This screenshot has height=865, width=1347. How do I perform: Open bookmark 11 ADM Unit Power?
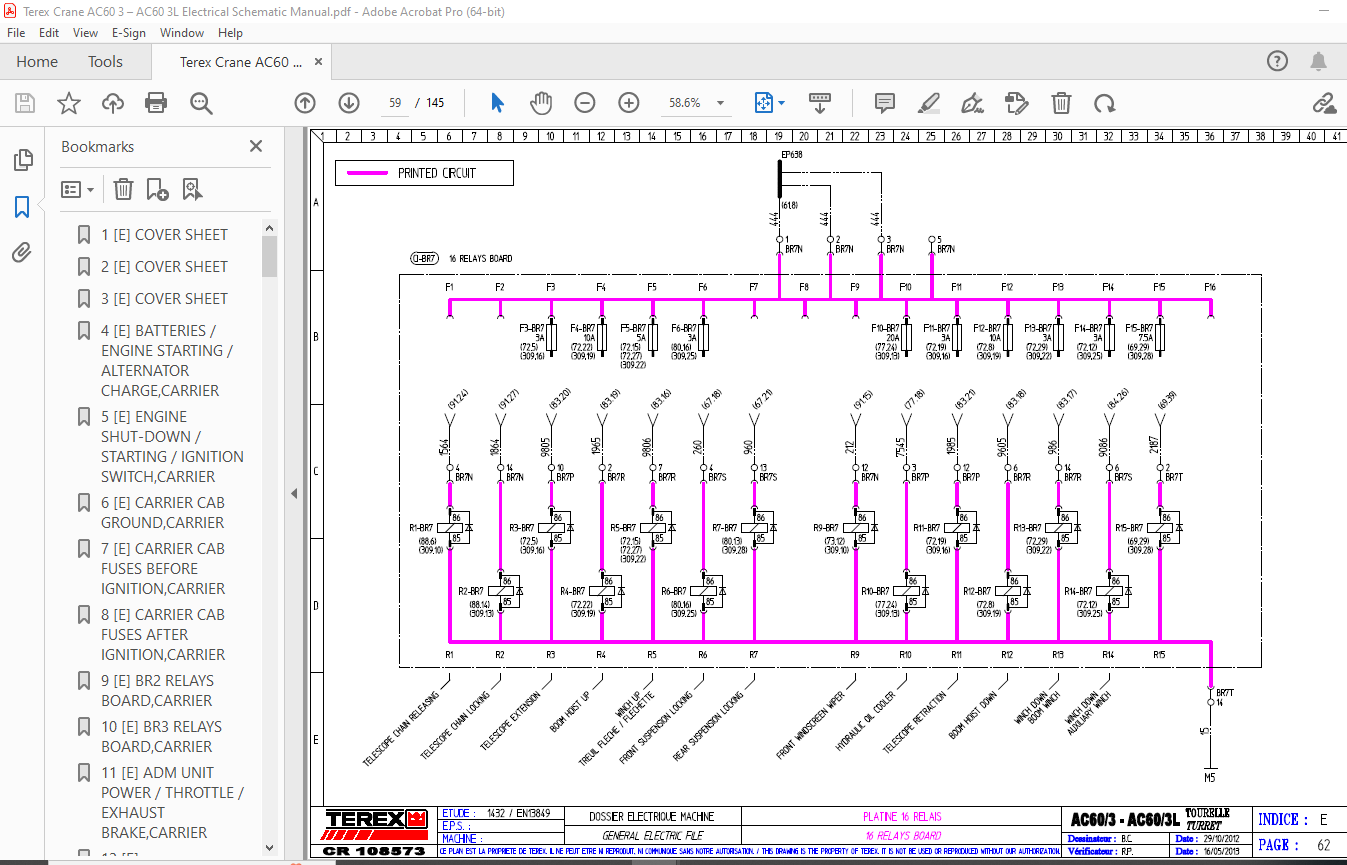(x=172, y=802)
